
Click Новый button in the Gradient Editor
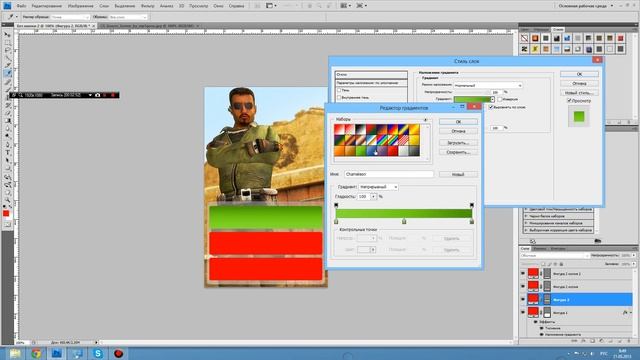[458, 174]
